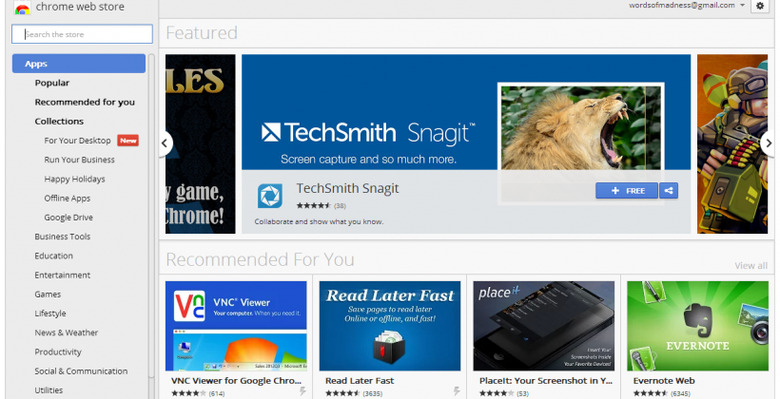Click the New badge beside For Your Desktop
The height and width of the screenshot is (399, 780).
click(128, 140)
